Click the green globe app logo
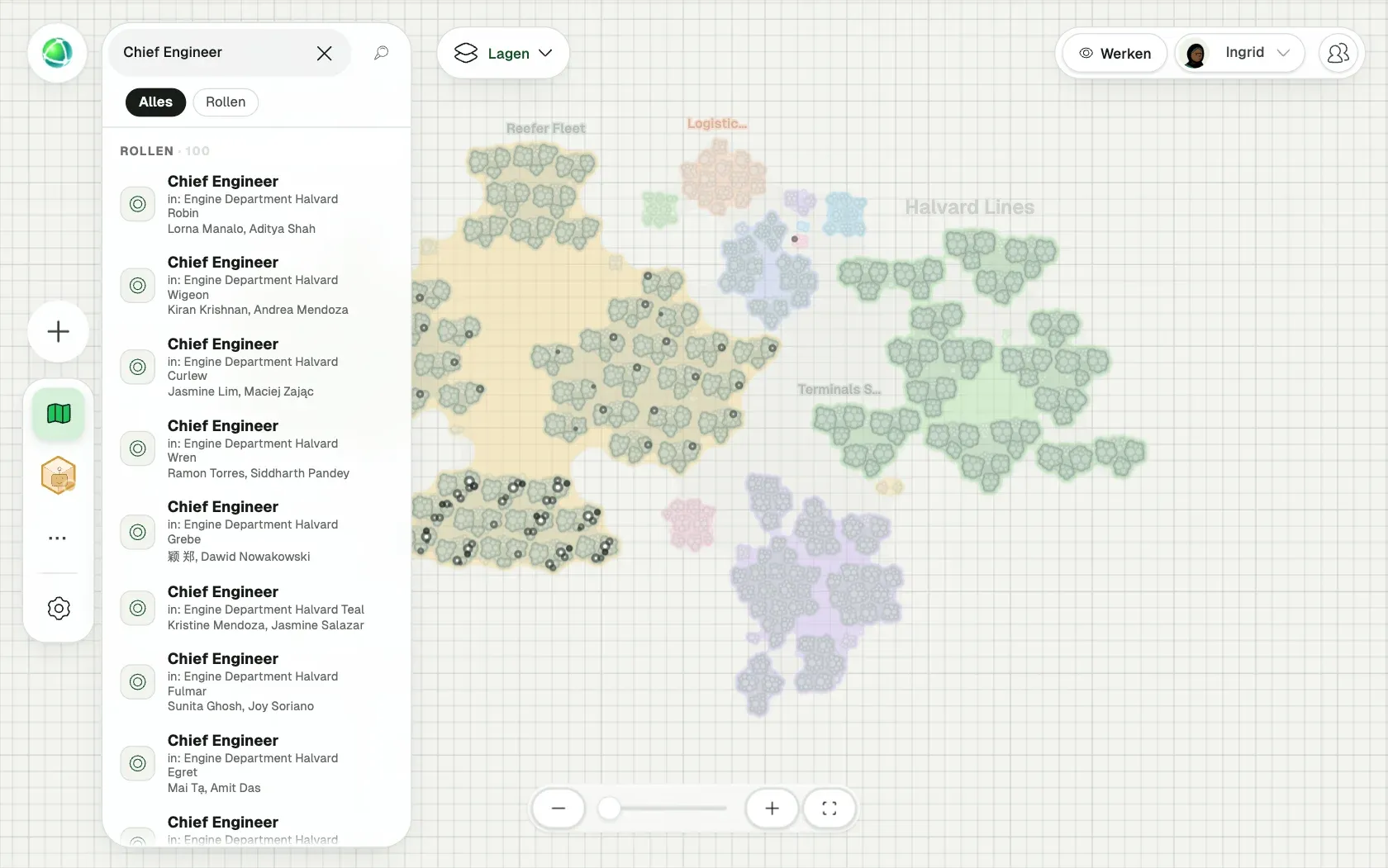Image resolution: width=1388 pixels, height=868 pixels. [x=57, y=53]
